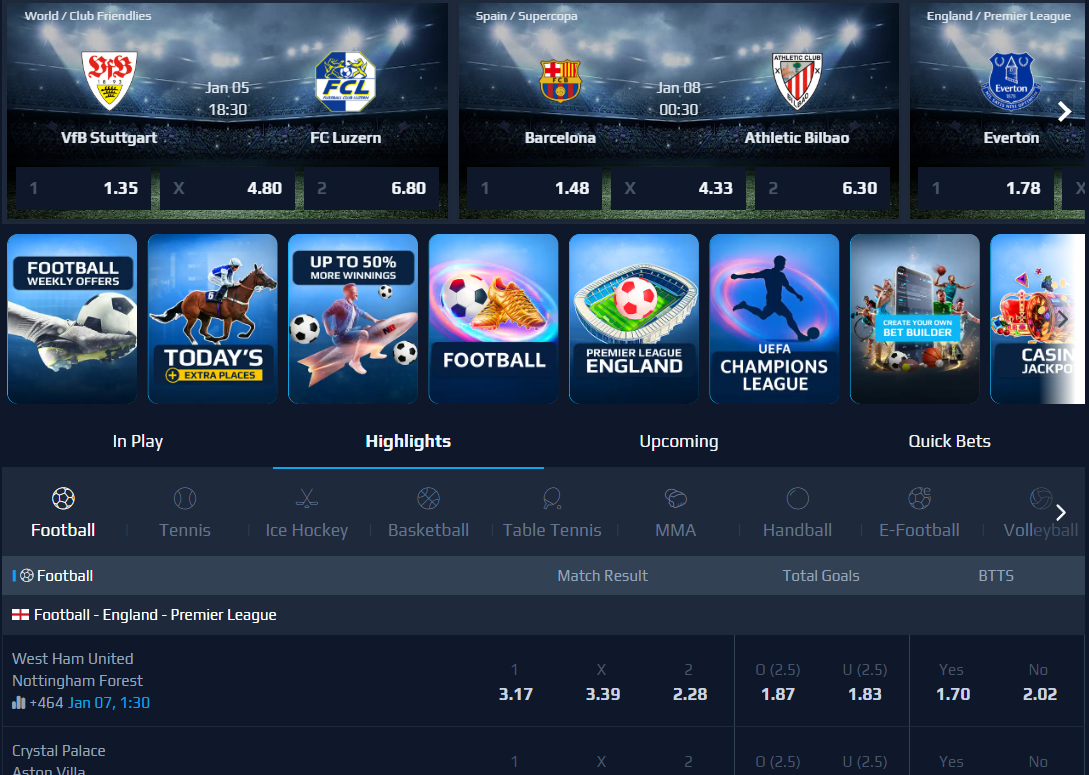This screenshot has width=1089, height=775.
Task: Open the Quick Bets tab
Action: [949, 441]
